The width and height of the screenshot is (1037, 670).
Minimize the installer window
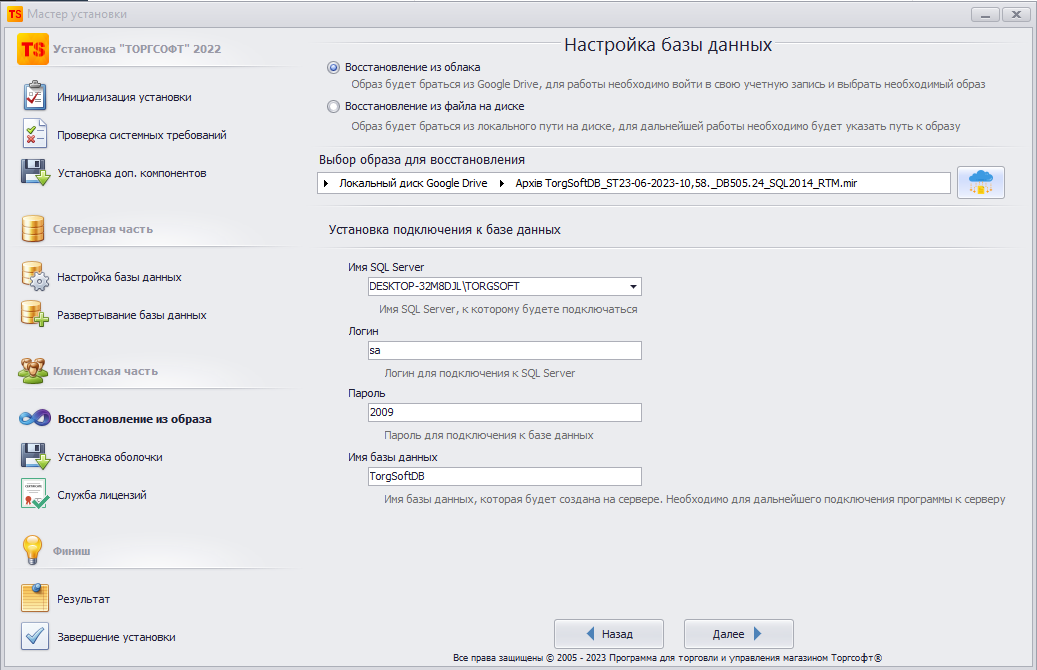point(985,15)
